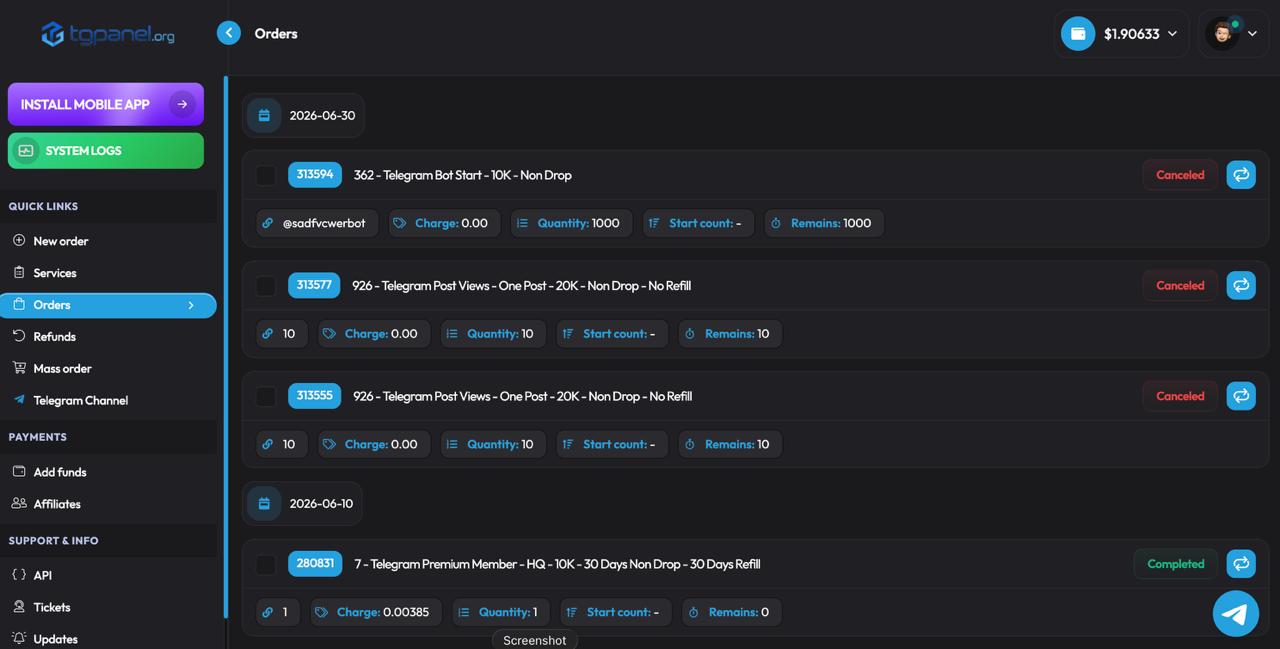This screenshot has width=1280, height=649.
Task: Click the tgpanel.org logo
Action: coord(108,34)
